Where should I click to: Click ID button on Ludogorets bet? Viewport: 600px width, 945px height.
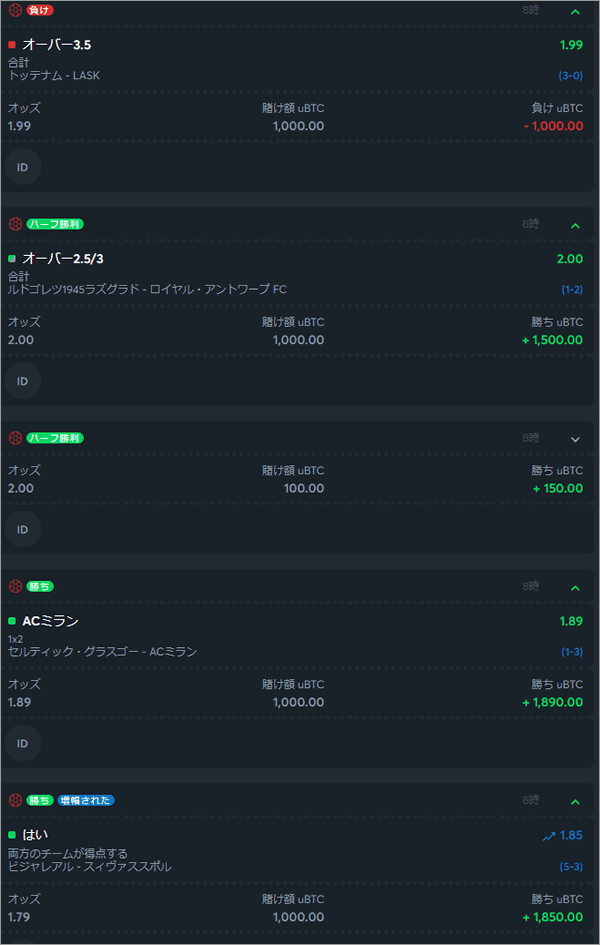tap(22, 381)
